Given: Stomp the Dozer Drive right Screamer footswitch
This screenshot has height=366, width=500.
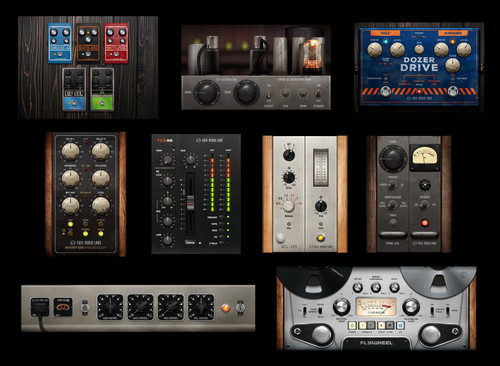Looking at the screenshot, I should [x=452, y=91].
